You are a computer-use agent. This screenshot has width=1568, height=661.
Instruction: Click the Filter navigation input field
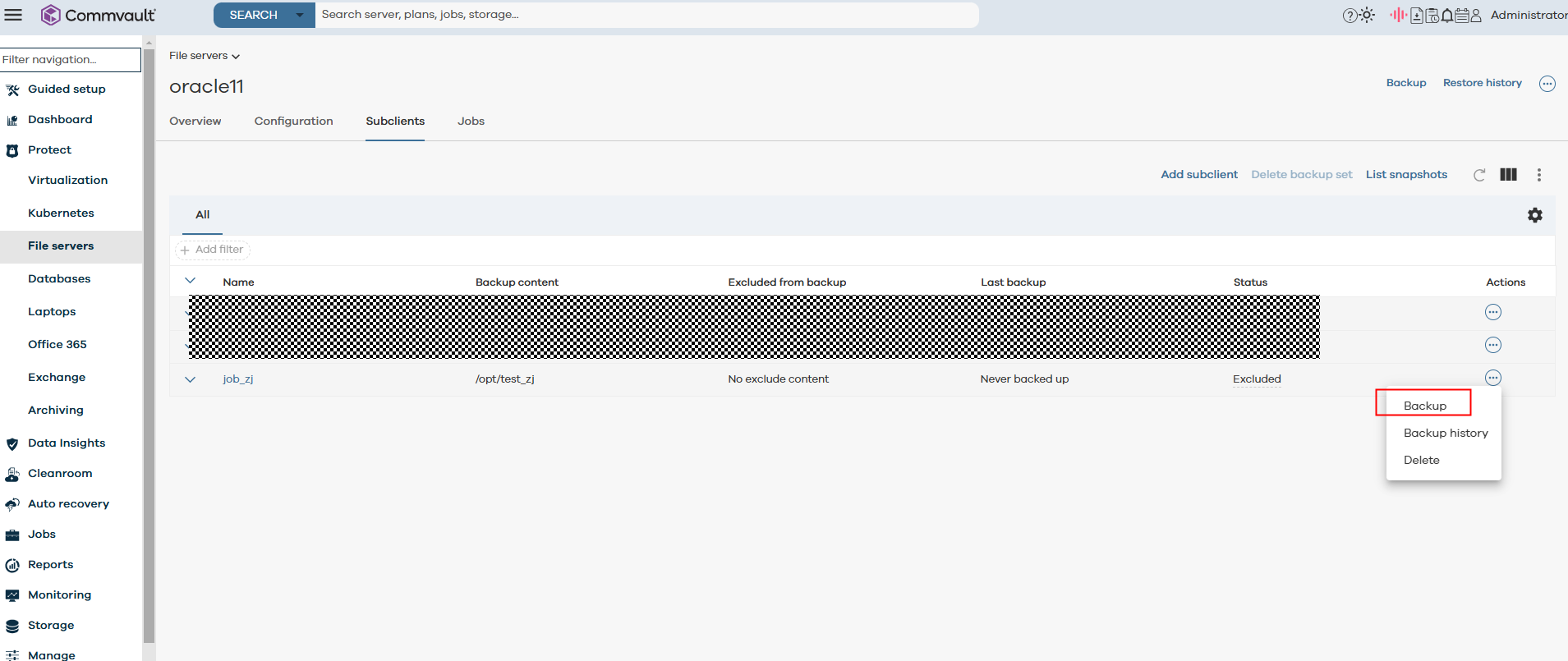(71, 59)
